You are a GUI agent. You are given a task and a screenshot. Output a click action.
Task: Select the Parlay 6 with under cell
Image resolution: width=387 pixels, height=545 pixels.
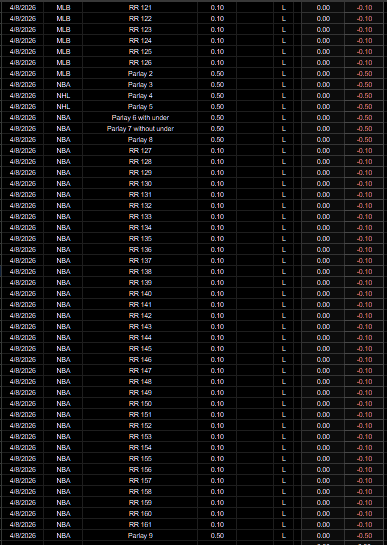140,118
